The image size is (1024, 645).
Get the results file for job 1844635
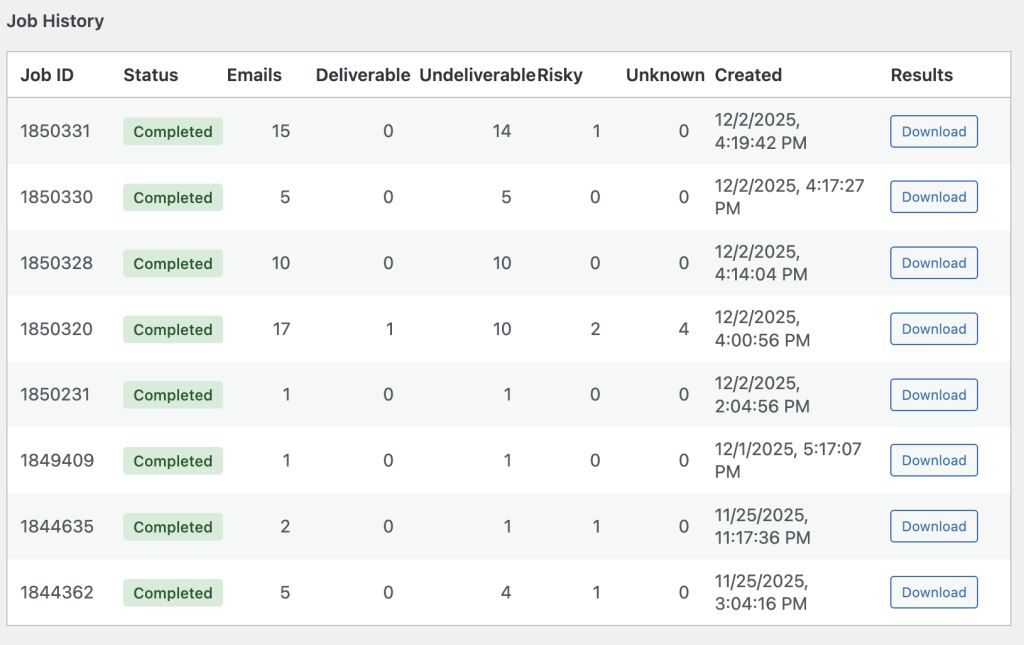[x=933, y=526]
